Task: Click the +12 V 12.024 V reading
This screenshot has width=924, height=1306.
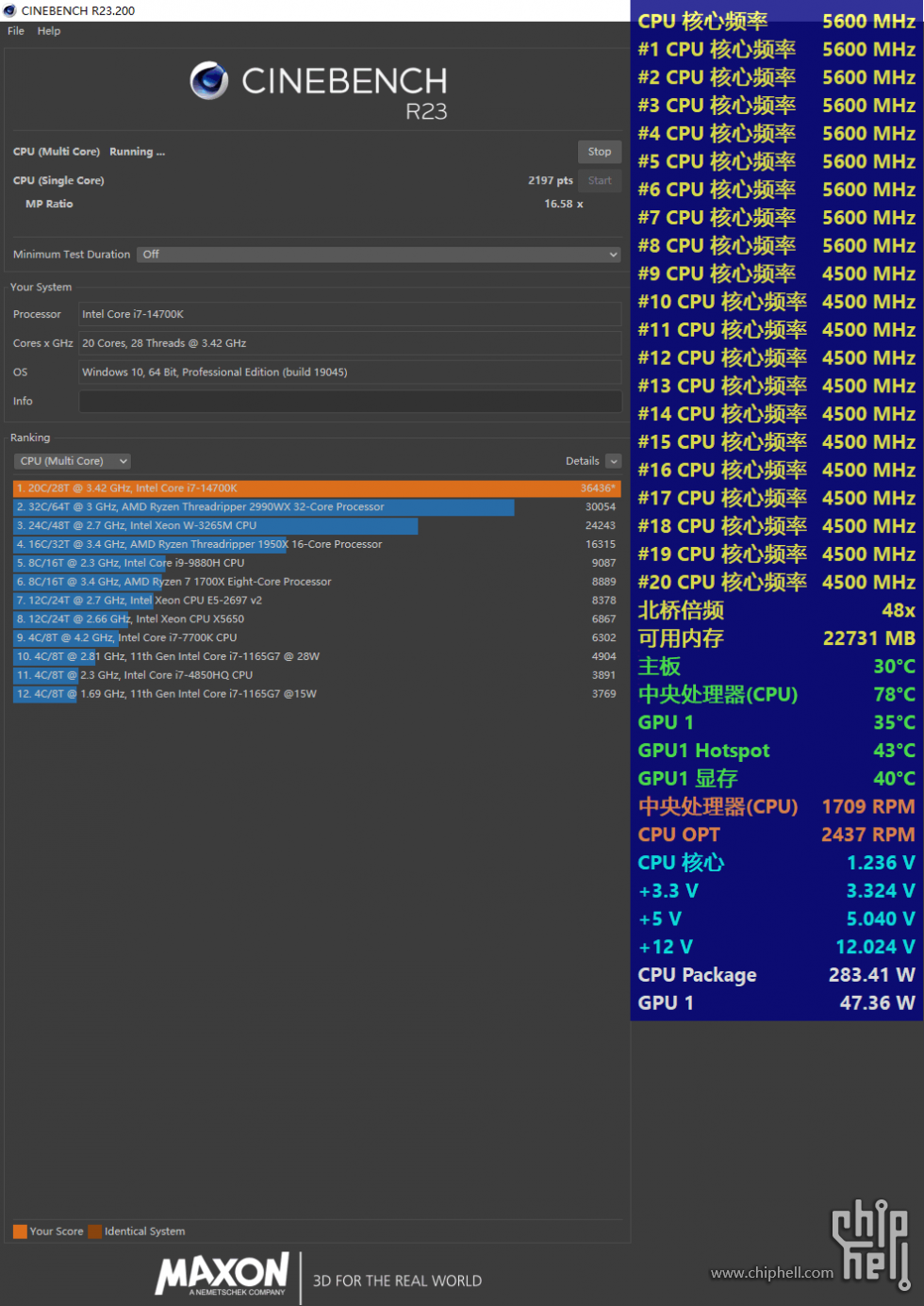Action: 777,947
